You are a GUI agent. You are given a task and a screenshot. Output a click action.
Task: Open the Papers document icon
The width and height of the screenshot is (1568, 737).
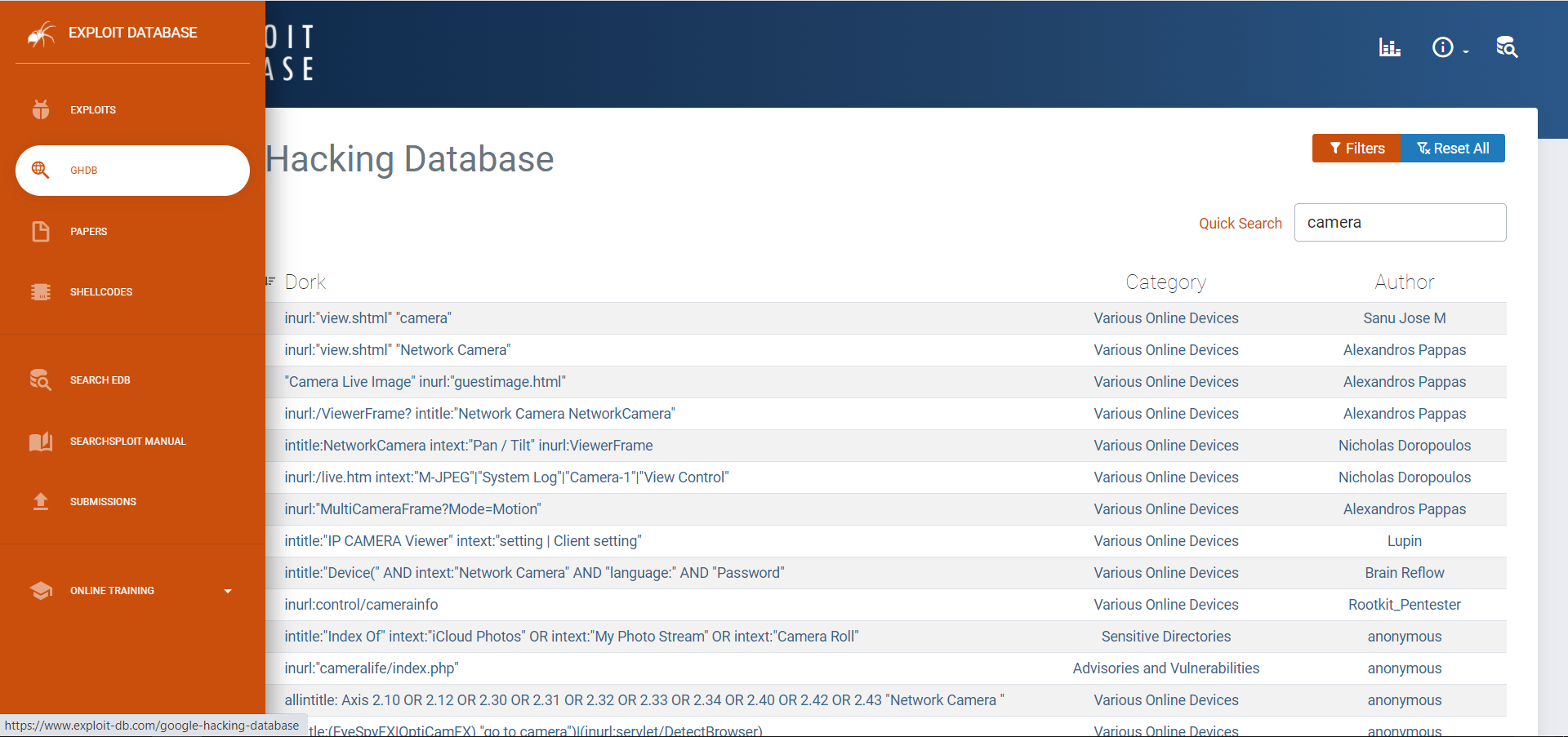point(41,231)
